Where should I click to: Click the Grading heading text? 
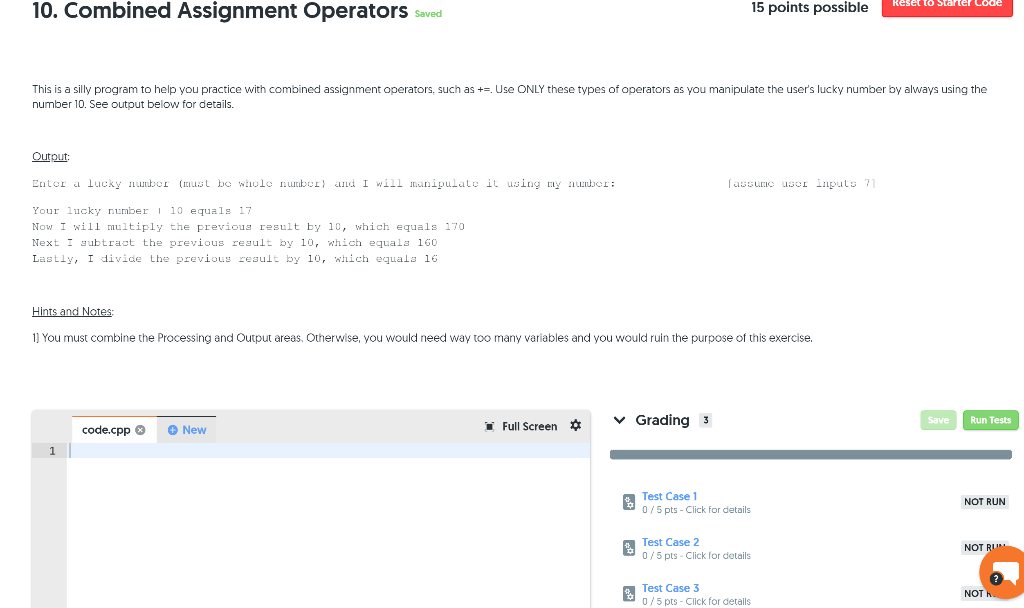coord(662,420)
